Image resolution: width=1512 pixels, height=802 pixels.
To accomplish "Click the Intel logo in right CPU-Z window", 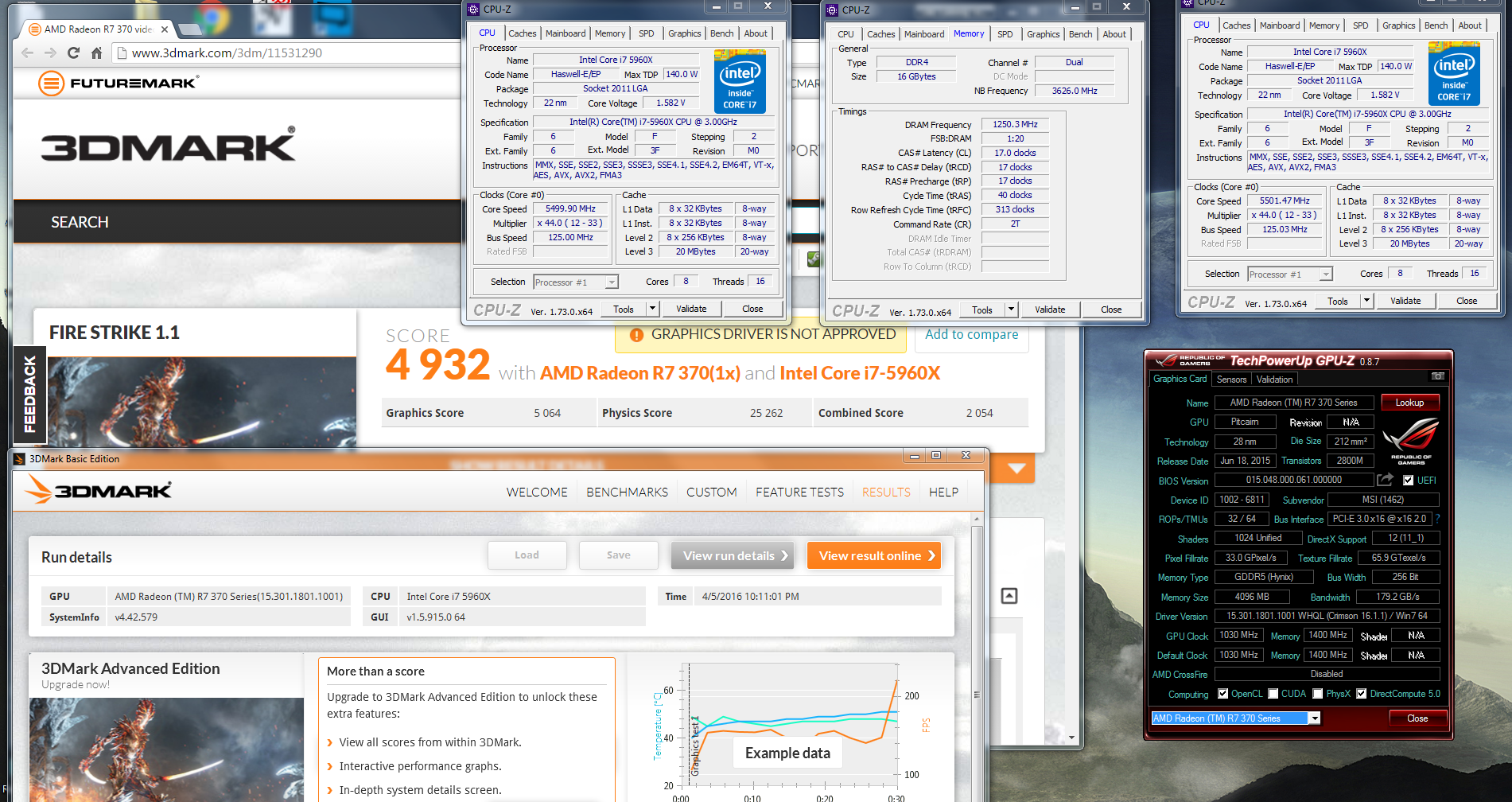I will coord(1454,72).
